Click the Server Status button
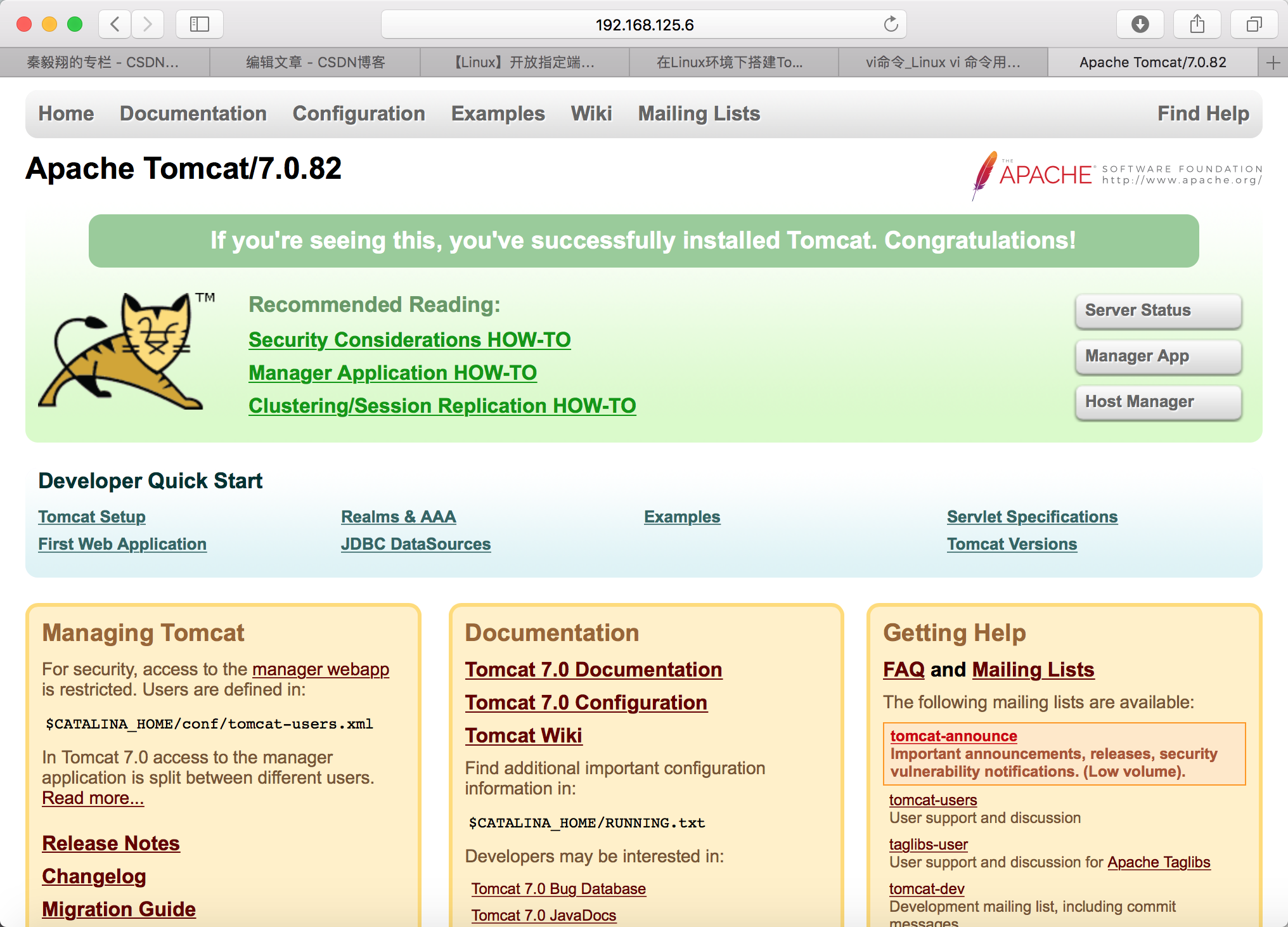This screenshot has width=1288, height=927. click(1158, 311)
